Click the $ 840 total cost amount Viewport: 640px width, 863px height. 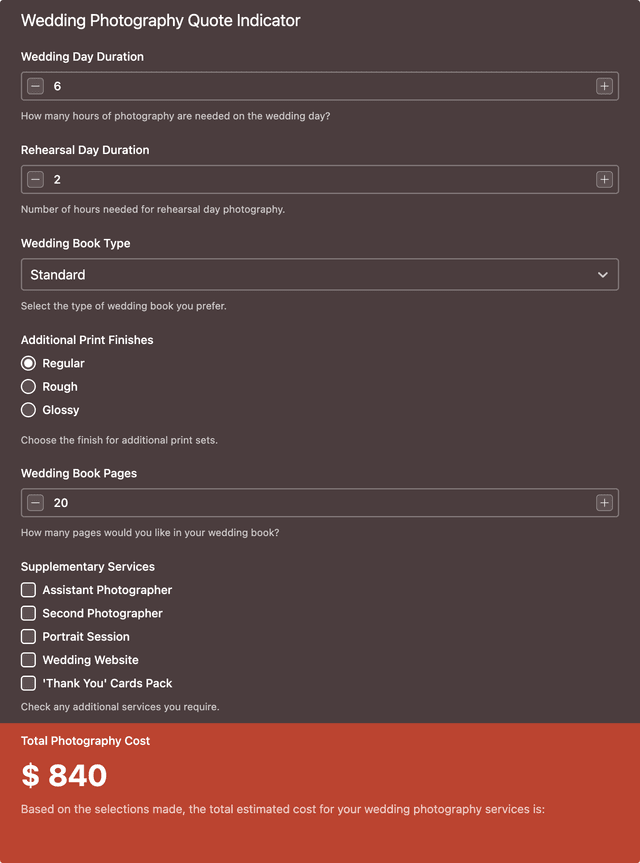pos(64,775)
